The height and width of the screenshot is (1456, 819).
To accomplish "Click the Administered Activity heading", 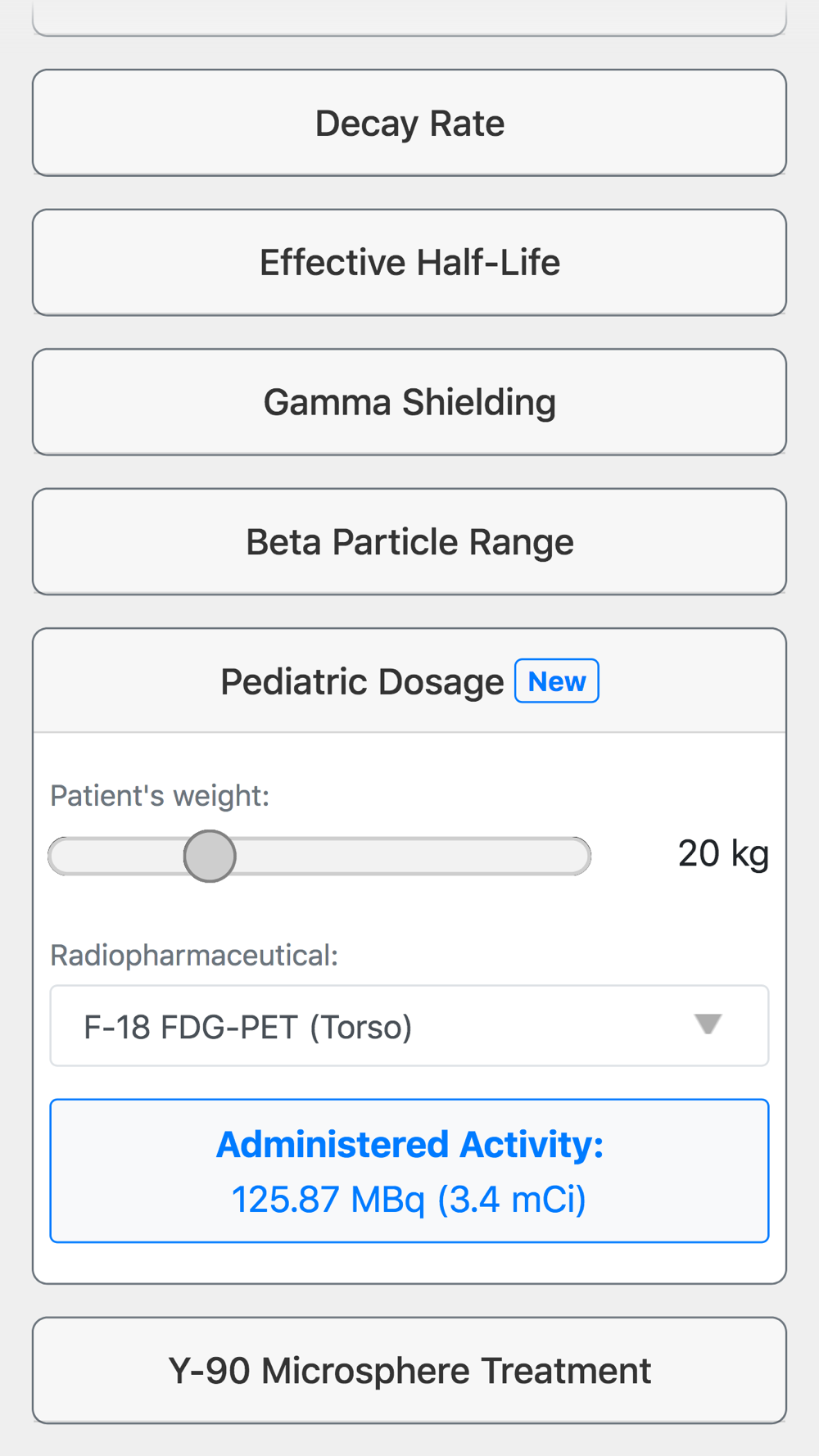I will [x=409, y=1145].
